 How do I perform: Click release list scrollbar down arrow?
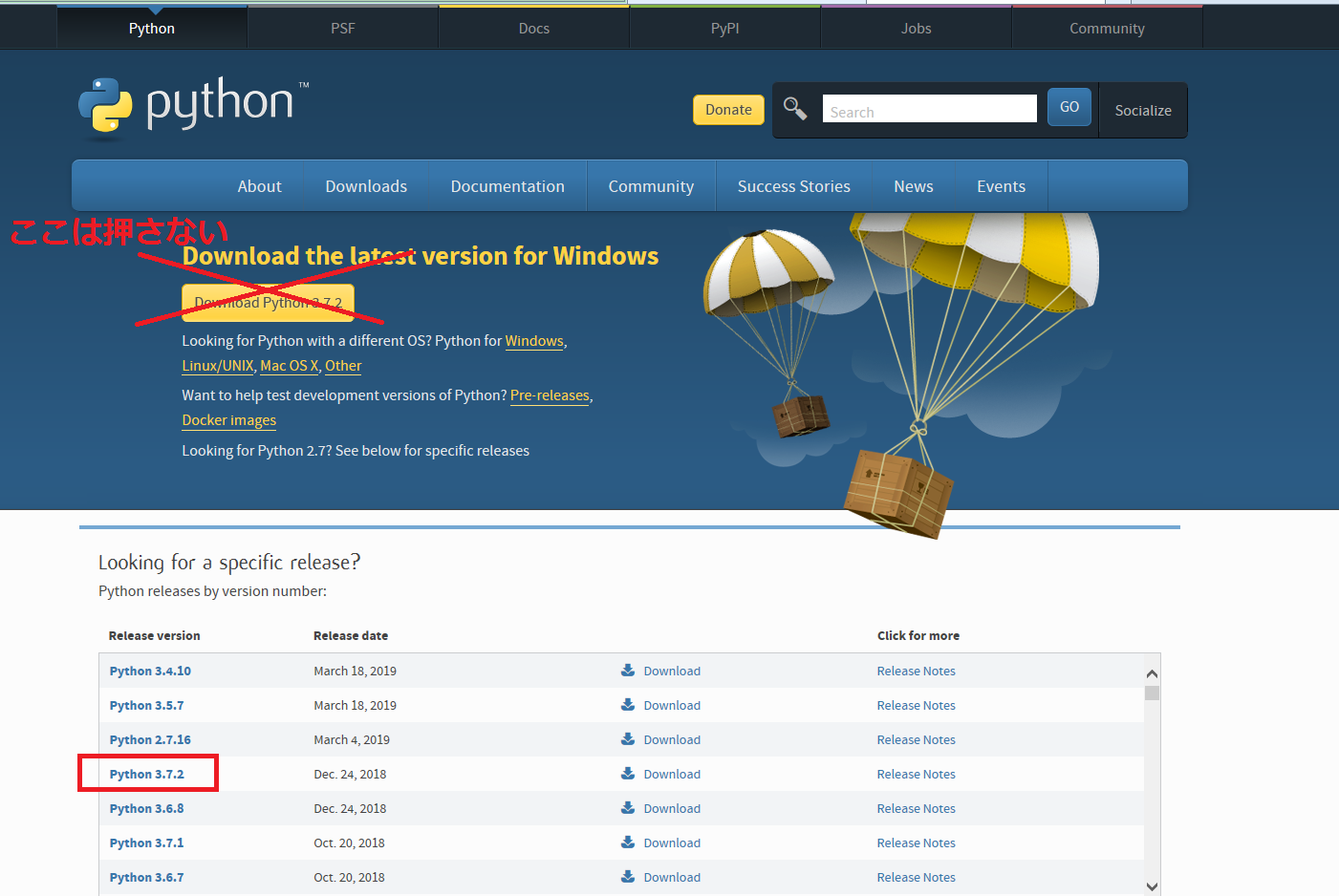1152,886
